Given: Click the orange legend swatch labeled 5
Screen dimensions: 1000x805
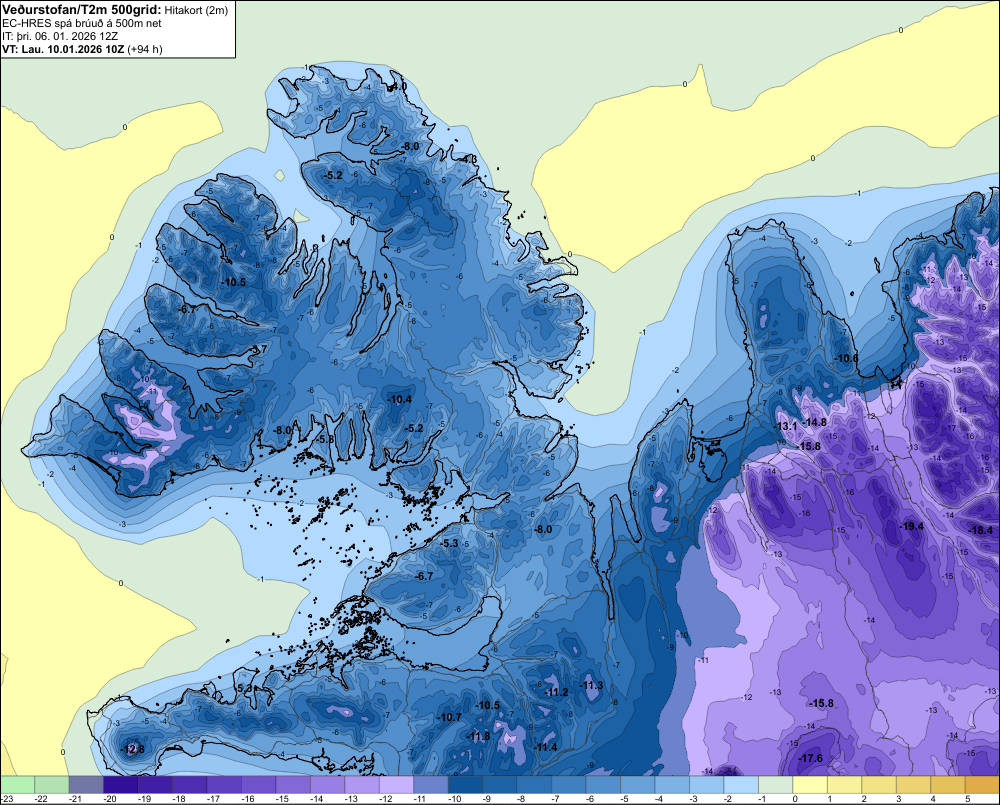Looking at the screenshot, I should coord(982,785).
